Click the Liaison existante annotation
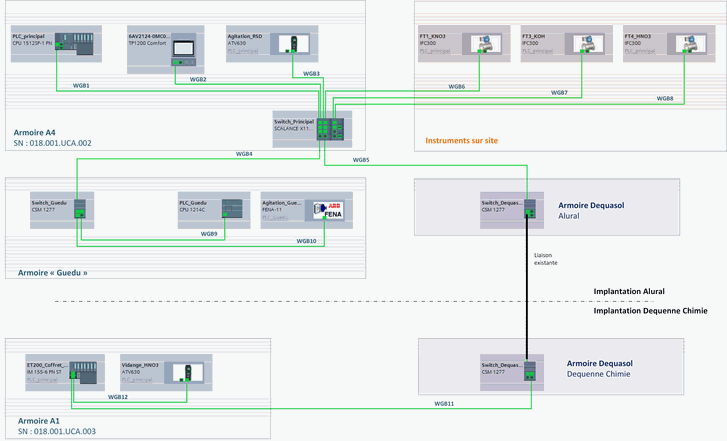This screenshot has width=727, height=441. click(546, 259)
